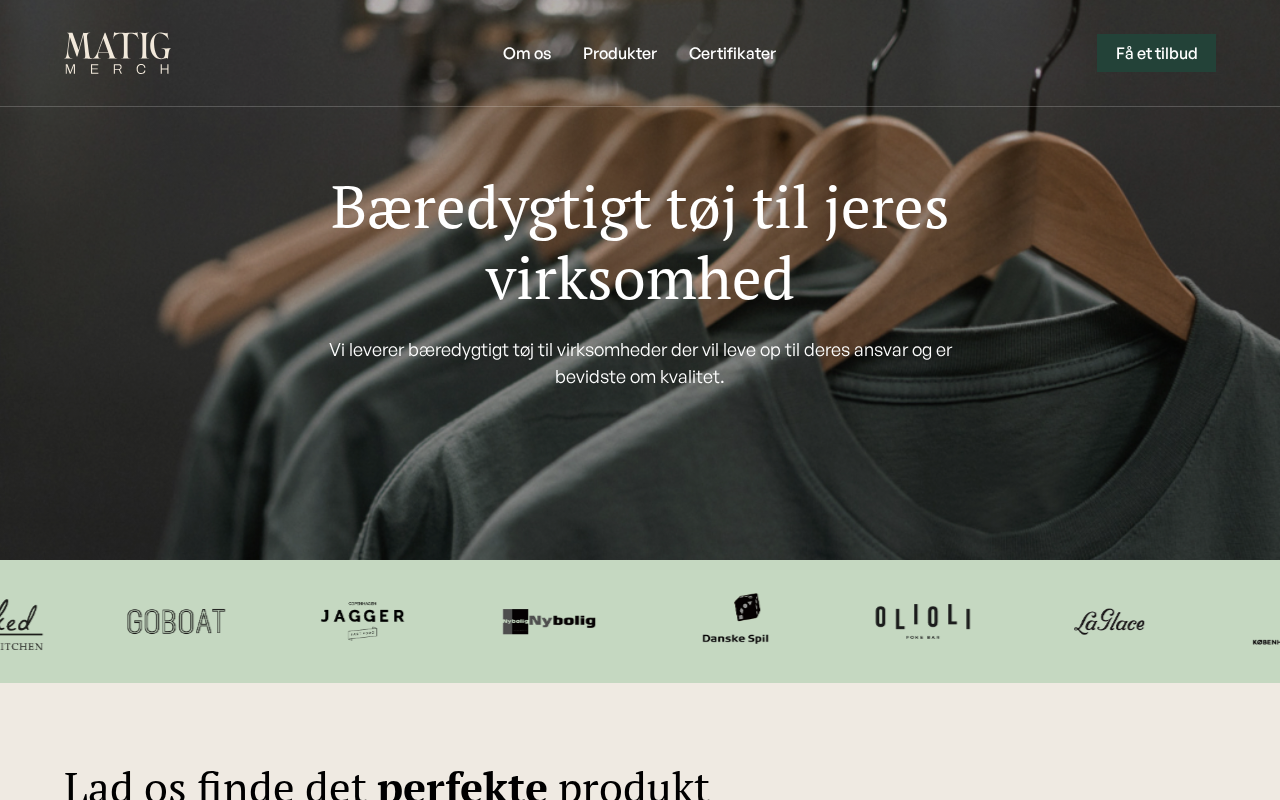The image size is (1280, 800).
Task: Click the Jagger logo
Action: point(362,621)
